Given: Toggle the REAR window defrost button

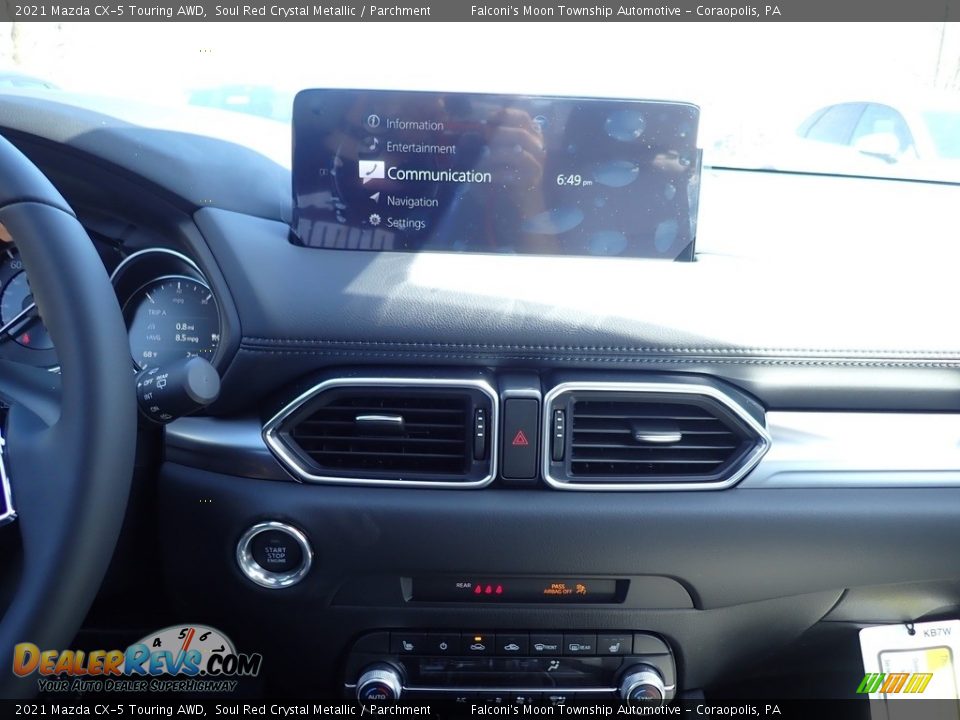Looking at the screenshot, I should coord(579,645).
